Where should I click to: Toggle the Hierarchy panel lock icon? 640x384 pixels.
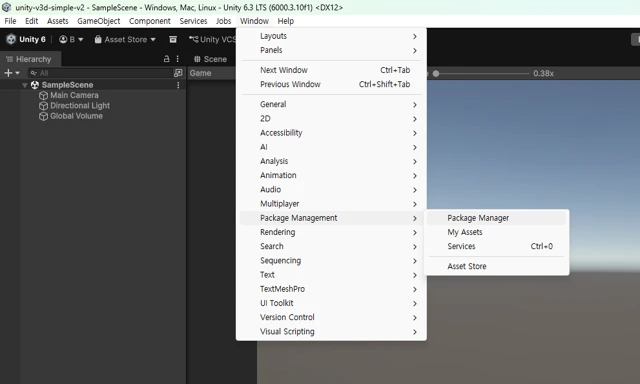coord(166,59)
